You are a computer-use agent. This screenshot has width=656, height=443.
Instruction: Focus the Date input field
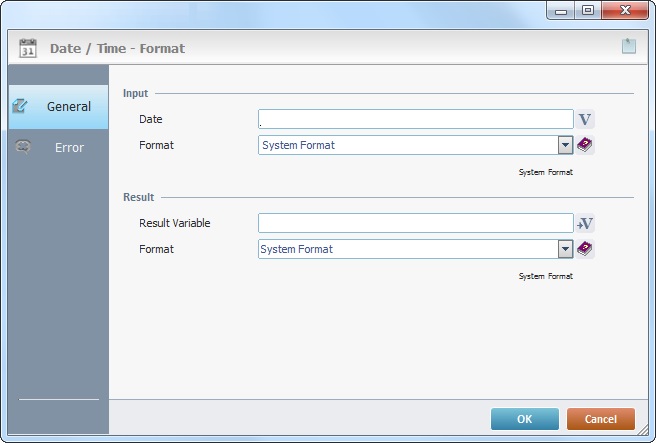pyautogui.click(x=415, y=119)
